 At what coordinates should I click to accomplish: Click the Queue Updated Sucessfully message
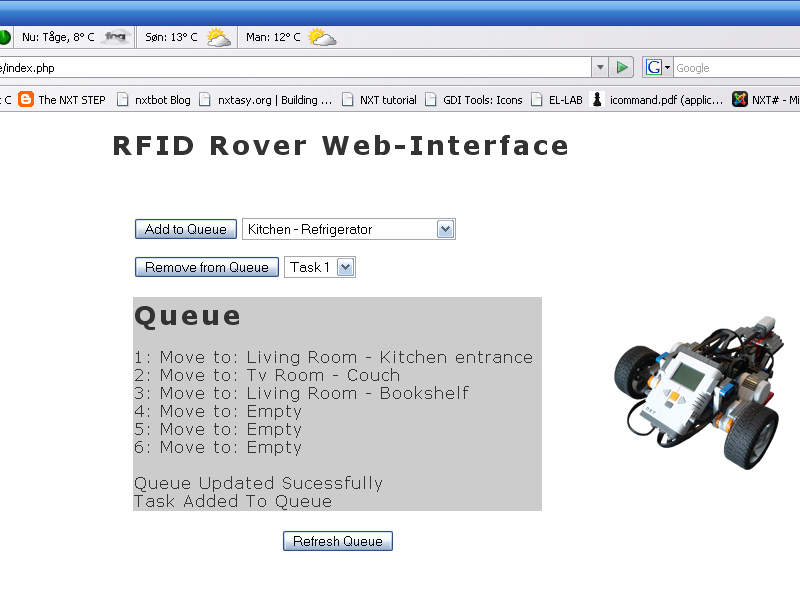259,483
